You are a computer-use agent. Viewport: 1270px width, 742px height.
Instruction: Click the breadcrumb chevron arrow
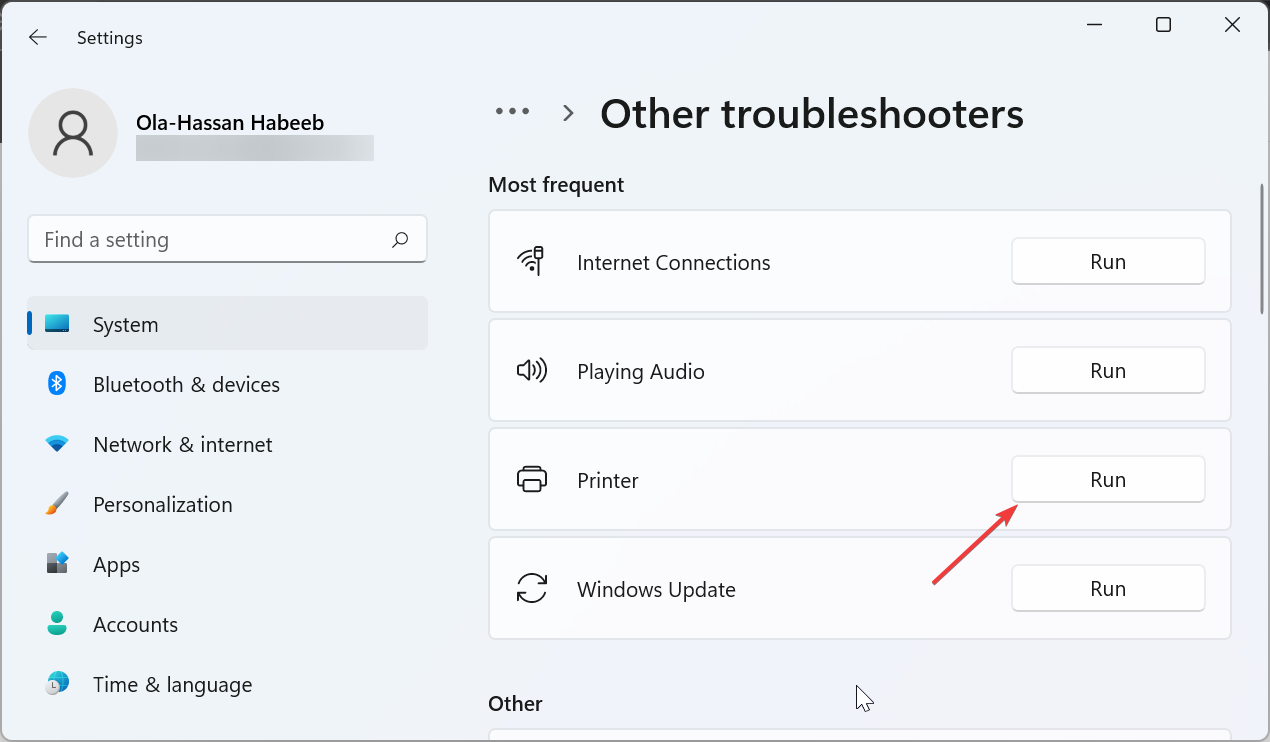(568, 113)
